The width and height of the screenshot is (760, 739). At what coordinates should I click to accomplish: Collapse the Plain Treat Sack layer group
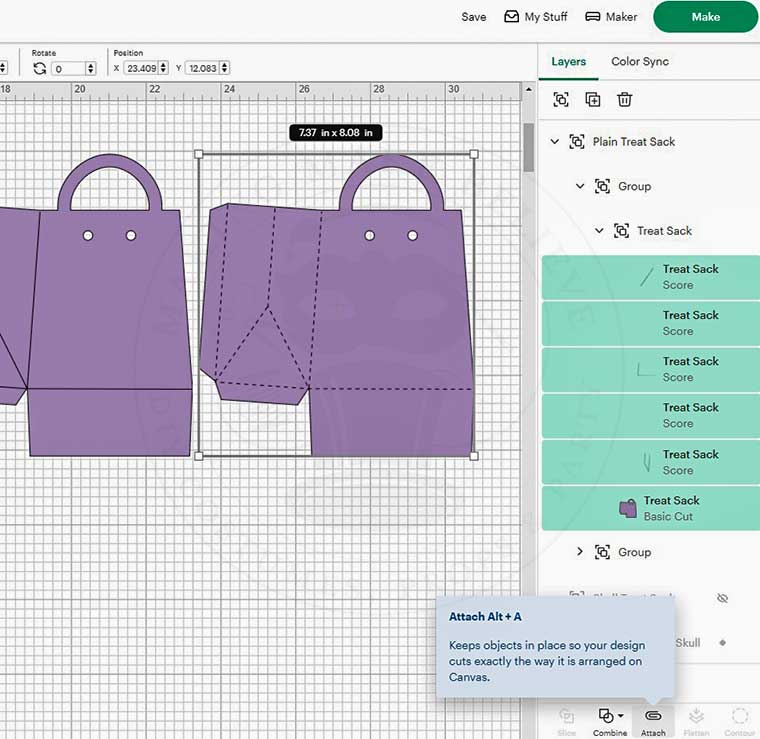click(555, 142)
